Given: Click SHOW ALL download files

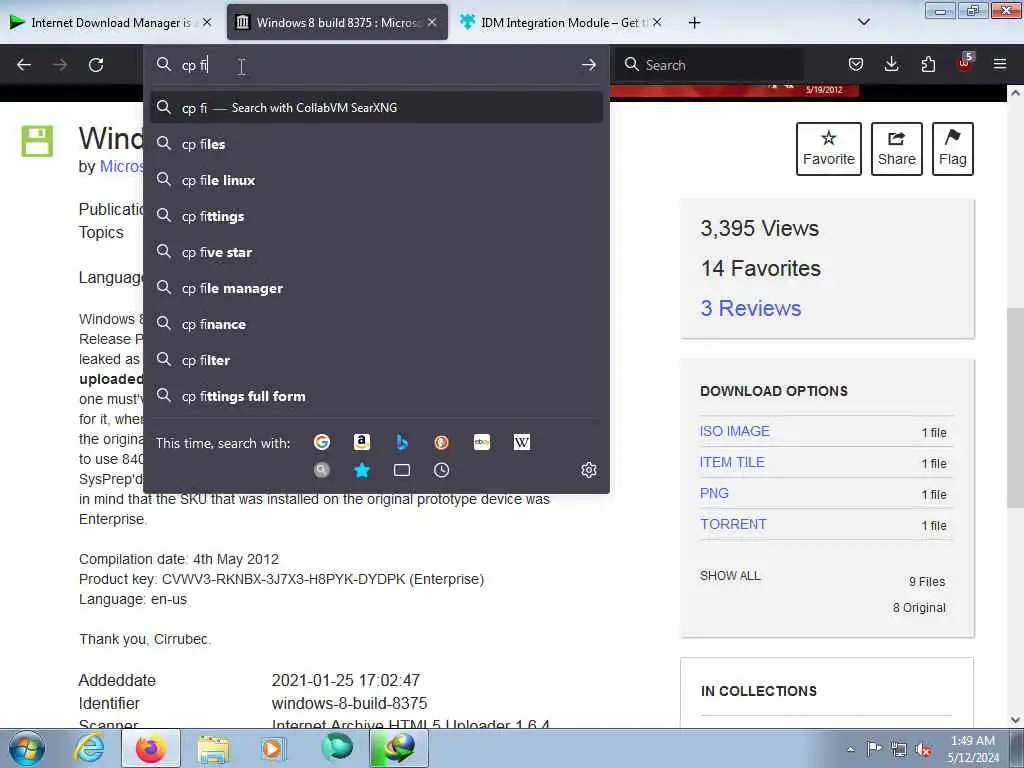Looking at the screenshot, I should (730, 576).
